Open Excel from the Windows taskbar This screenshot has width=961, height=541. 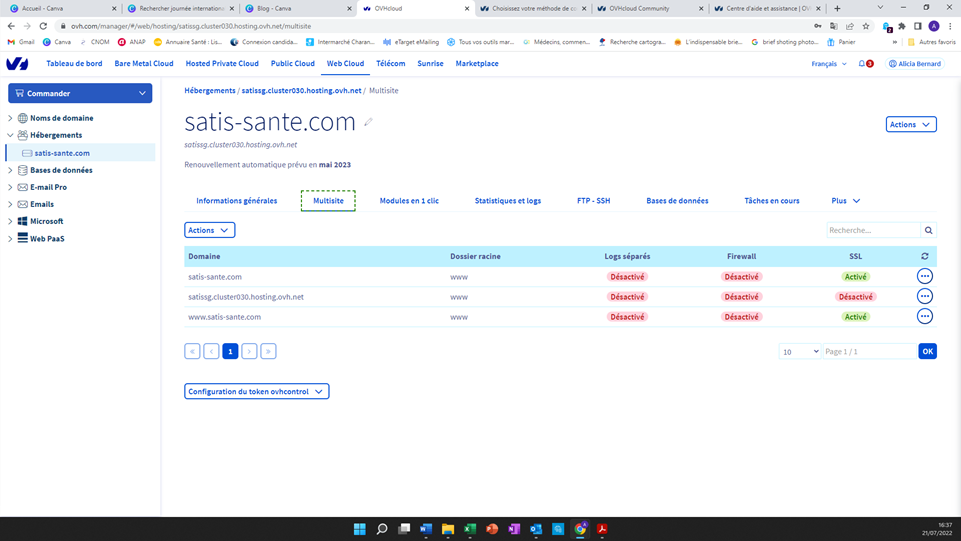pos(470,529)
